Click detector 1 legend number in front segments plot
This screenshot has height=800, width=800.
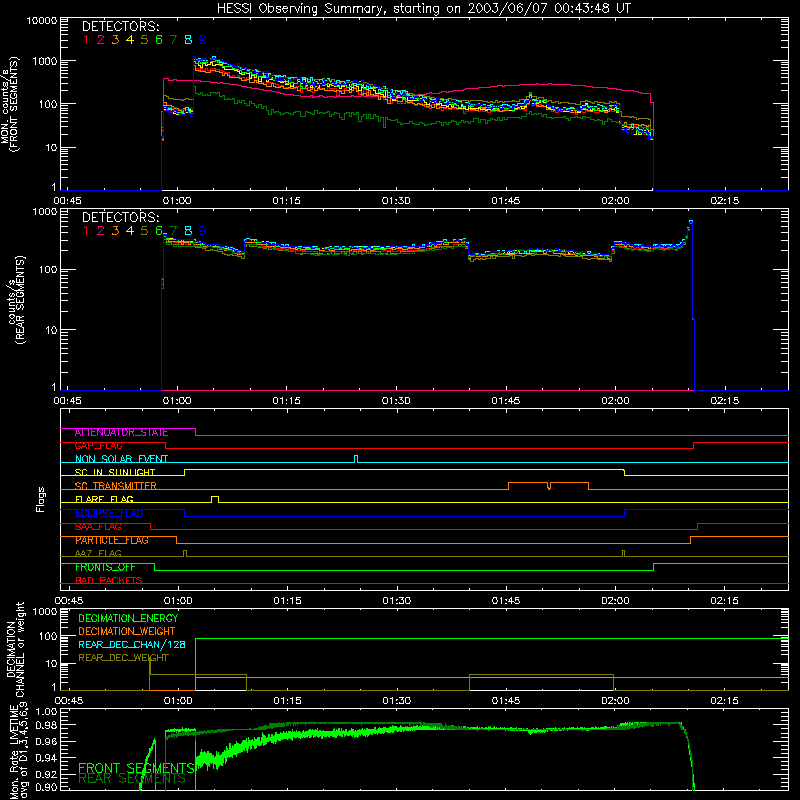click(x=86, y=40)
